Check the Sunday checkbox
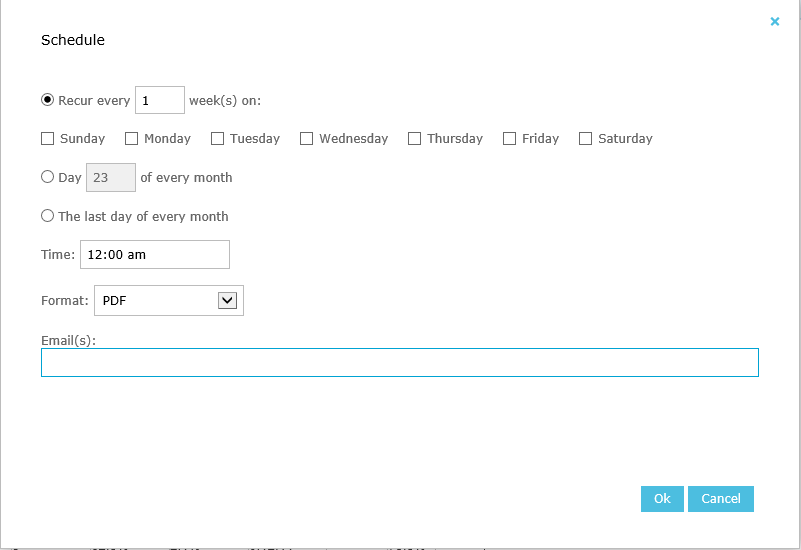Viewport: 801px width, 550px height. point(48,139)
